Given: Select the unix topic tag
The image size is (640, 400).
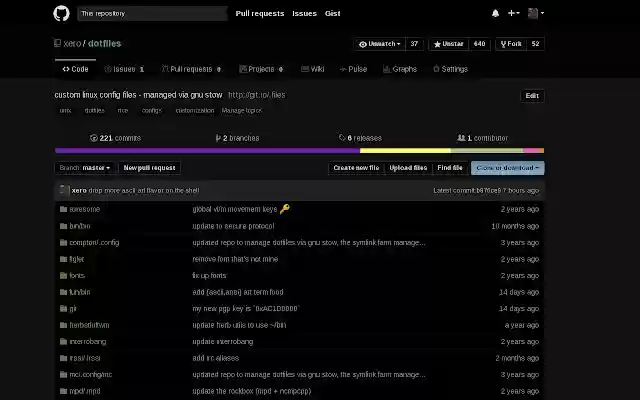Looking at the screenshot, I should (65, 111).
